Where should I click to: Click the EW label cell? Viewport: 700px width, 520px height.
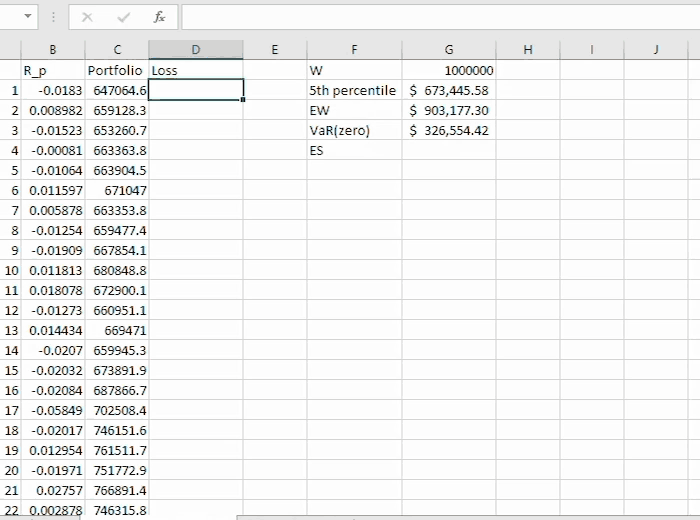point(354,110)
